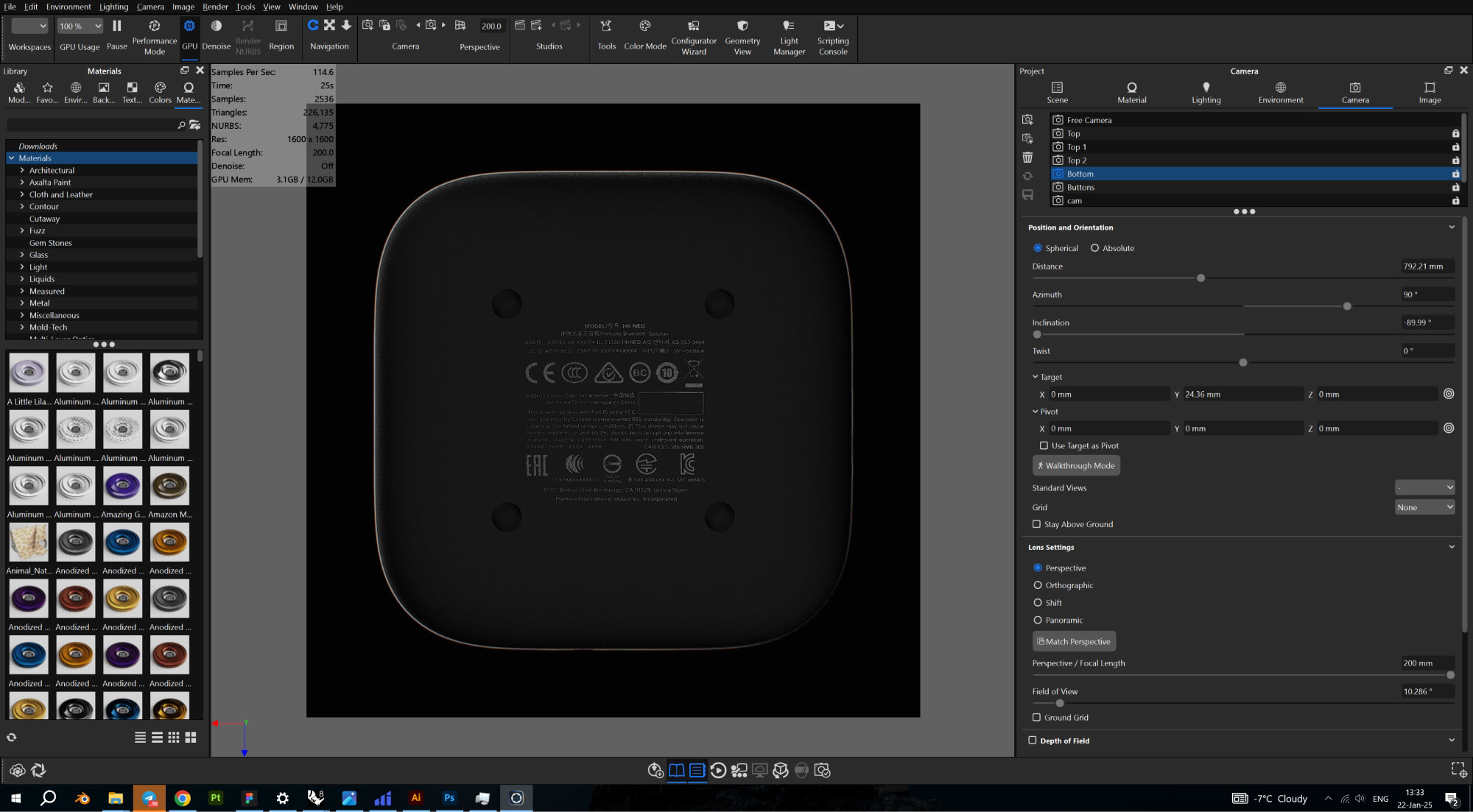
Task: Click the delete camera trash icon
Action: [1027, 157]
